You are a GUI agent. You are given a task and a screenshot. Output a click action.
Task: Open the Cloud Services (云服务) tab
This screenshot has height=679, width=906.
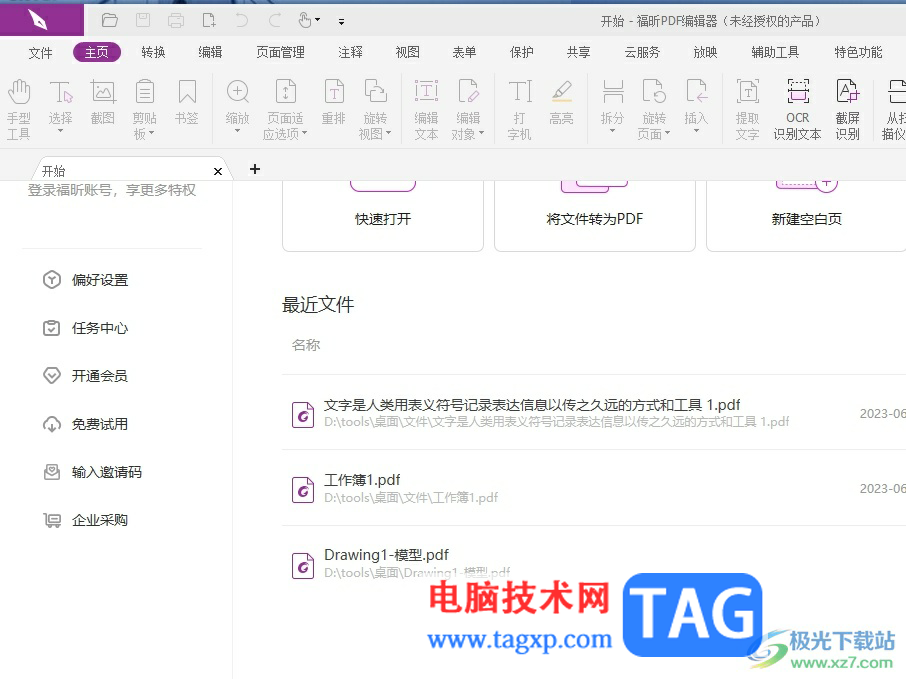click(642, 53)
